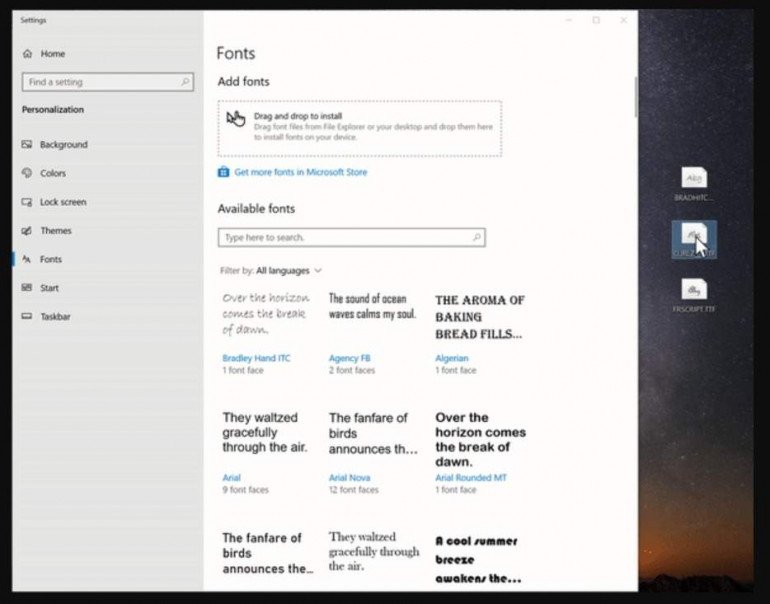Click the drag and drop hand icon
This screenshot has width=770, height=604.
(x=236, y=118)
